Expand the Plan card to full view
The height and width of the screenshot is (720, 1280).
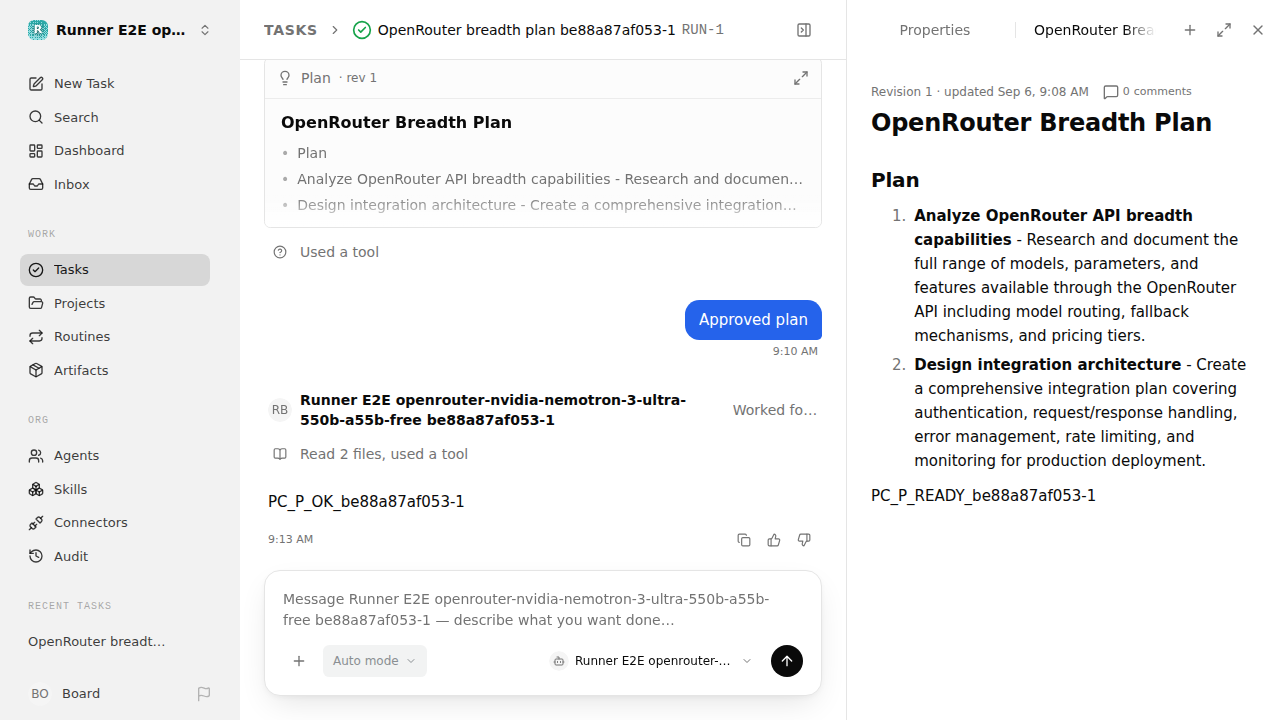point(801,78)
